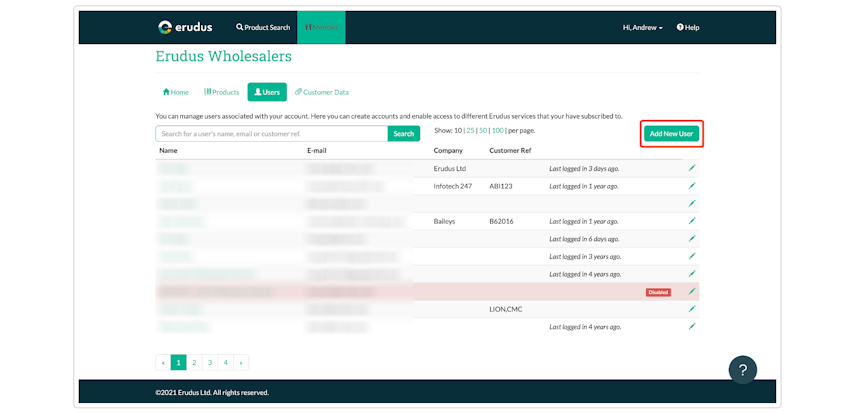Switch to the Products tab
This screenshot has height=412, width=858.
(222, 92)
